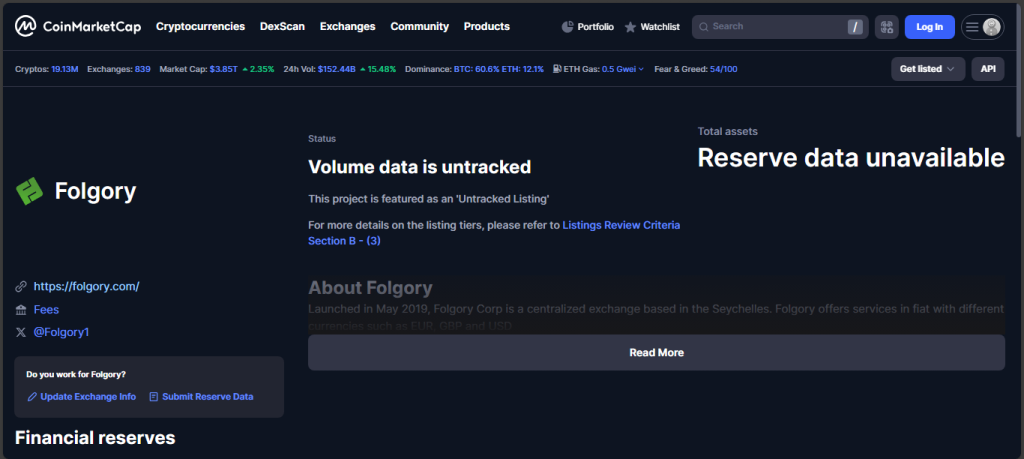Click the QR scan icon button

tap(886, 27)
